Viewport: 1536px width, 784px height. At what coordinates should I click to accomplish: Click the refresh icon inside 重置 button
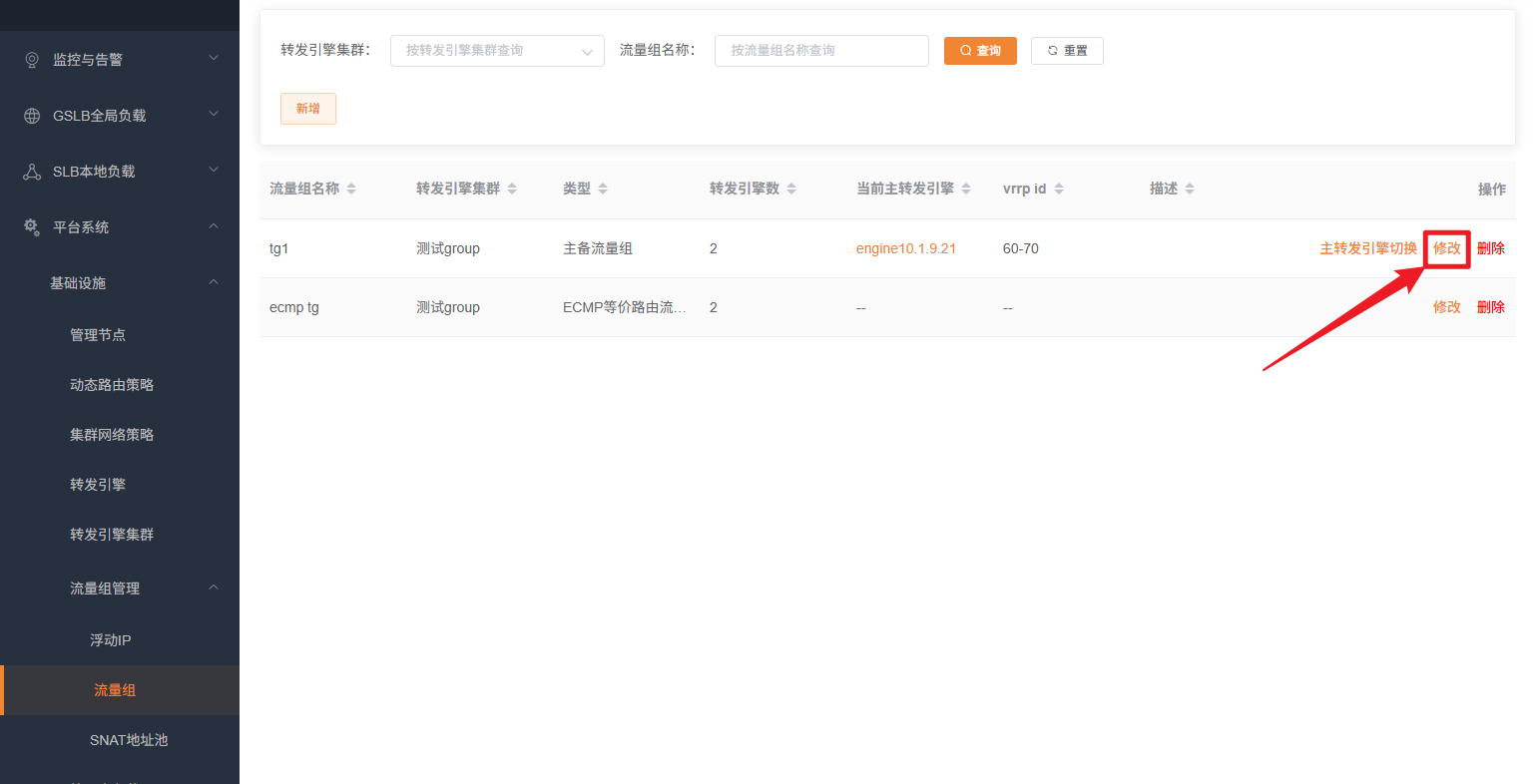(x=1051, y=50)
